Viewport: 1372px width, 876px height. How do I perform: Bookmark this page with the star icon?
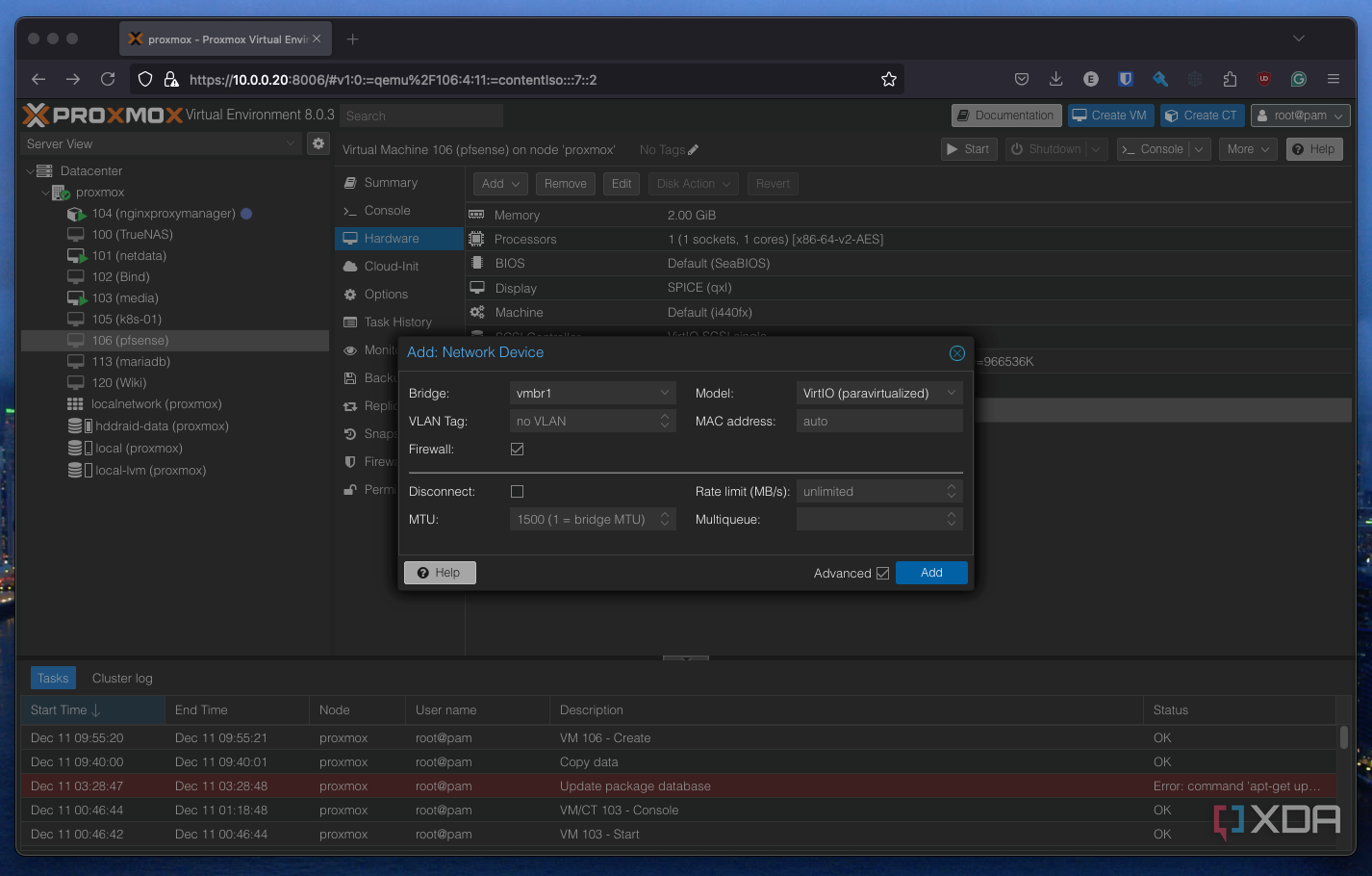coord(889,79)
